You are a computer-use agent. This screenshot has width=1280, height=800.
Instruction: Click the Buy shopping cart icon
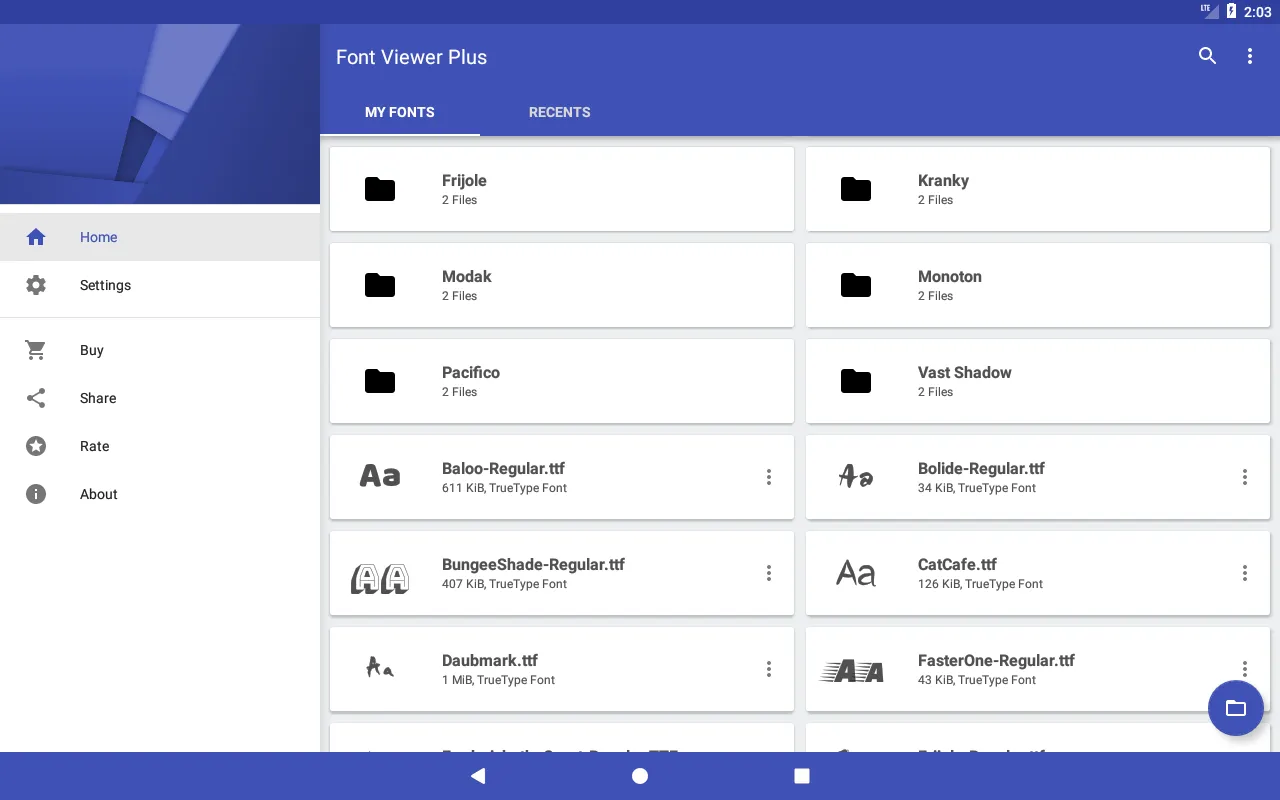[x=36, y=350]
